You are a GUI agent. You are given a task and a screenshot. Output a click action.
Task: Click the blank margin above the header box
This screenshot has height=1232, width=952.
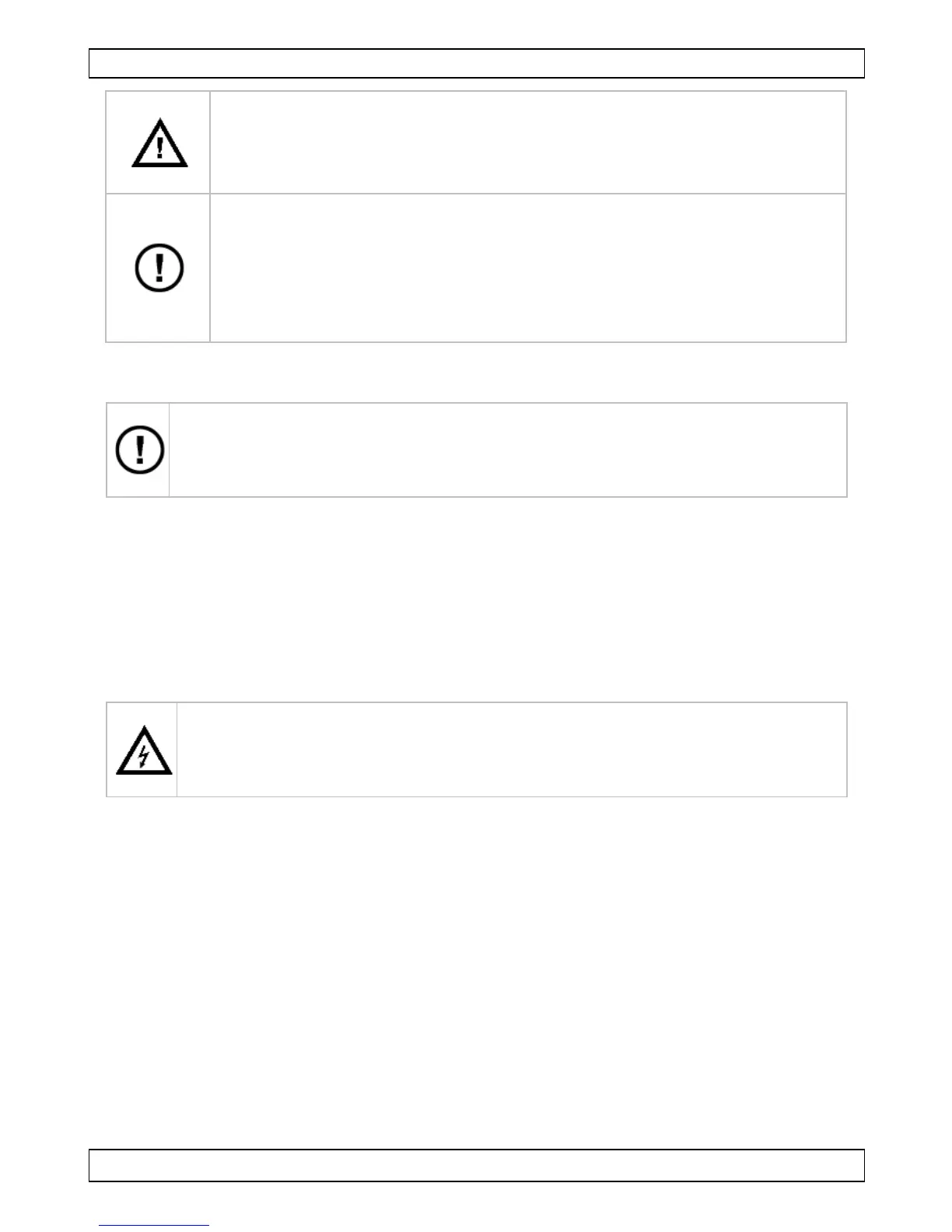pyautogui.click(x=476, y=23)
